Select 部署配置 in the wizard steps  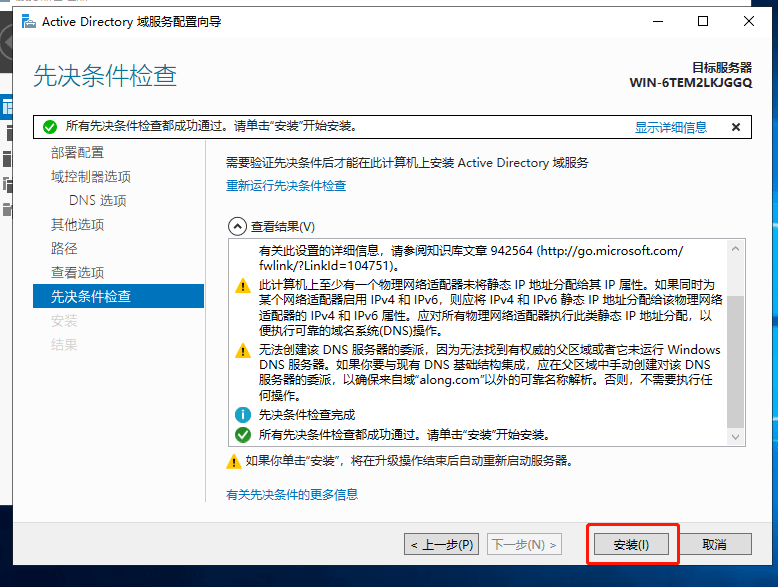tap(77, 152)
